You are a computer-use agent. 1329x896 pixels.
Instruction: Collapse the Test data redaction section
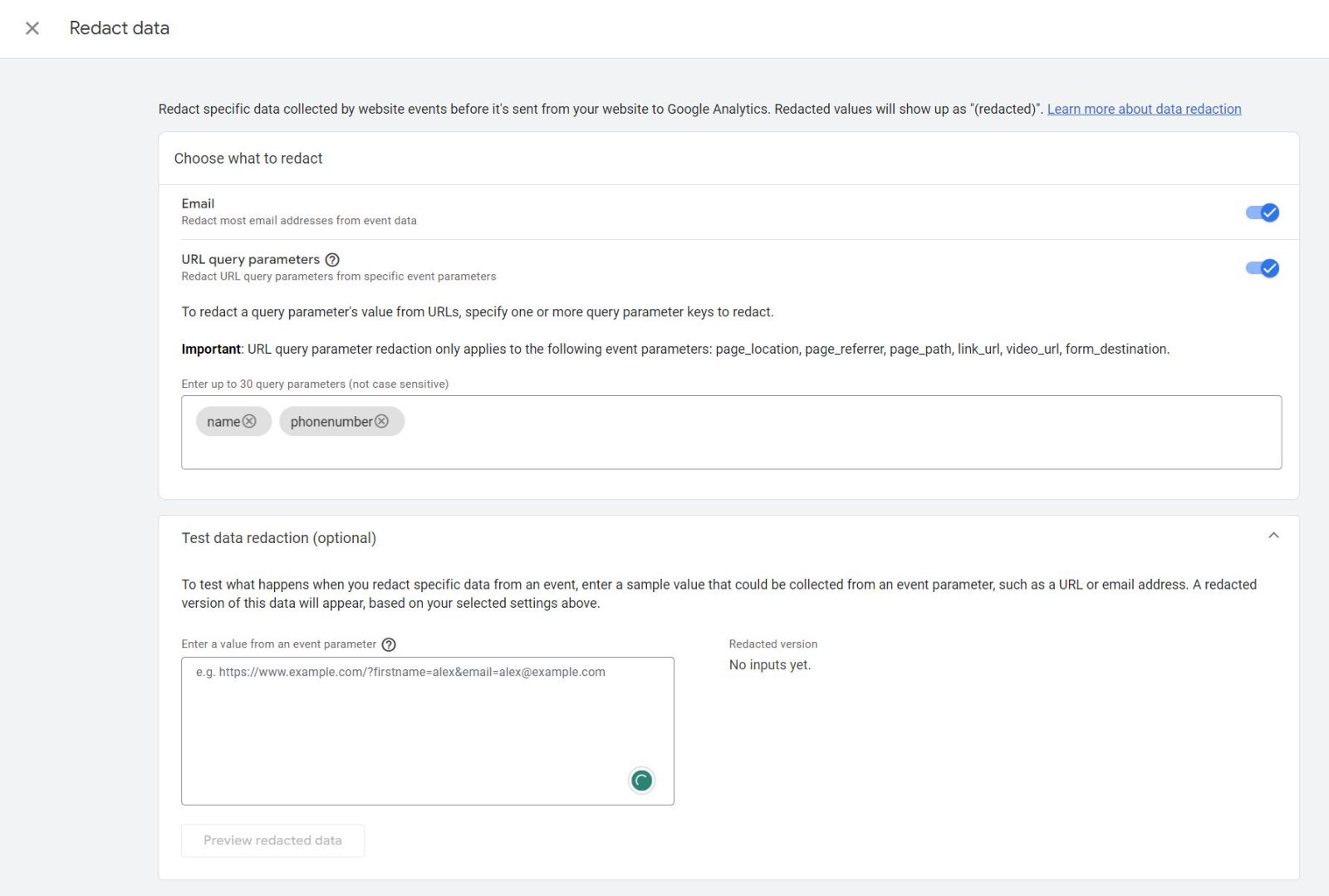1275,536
